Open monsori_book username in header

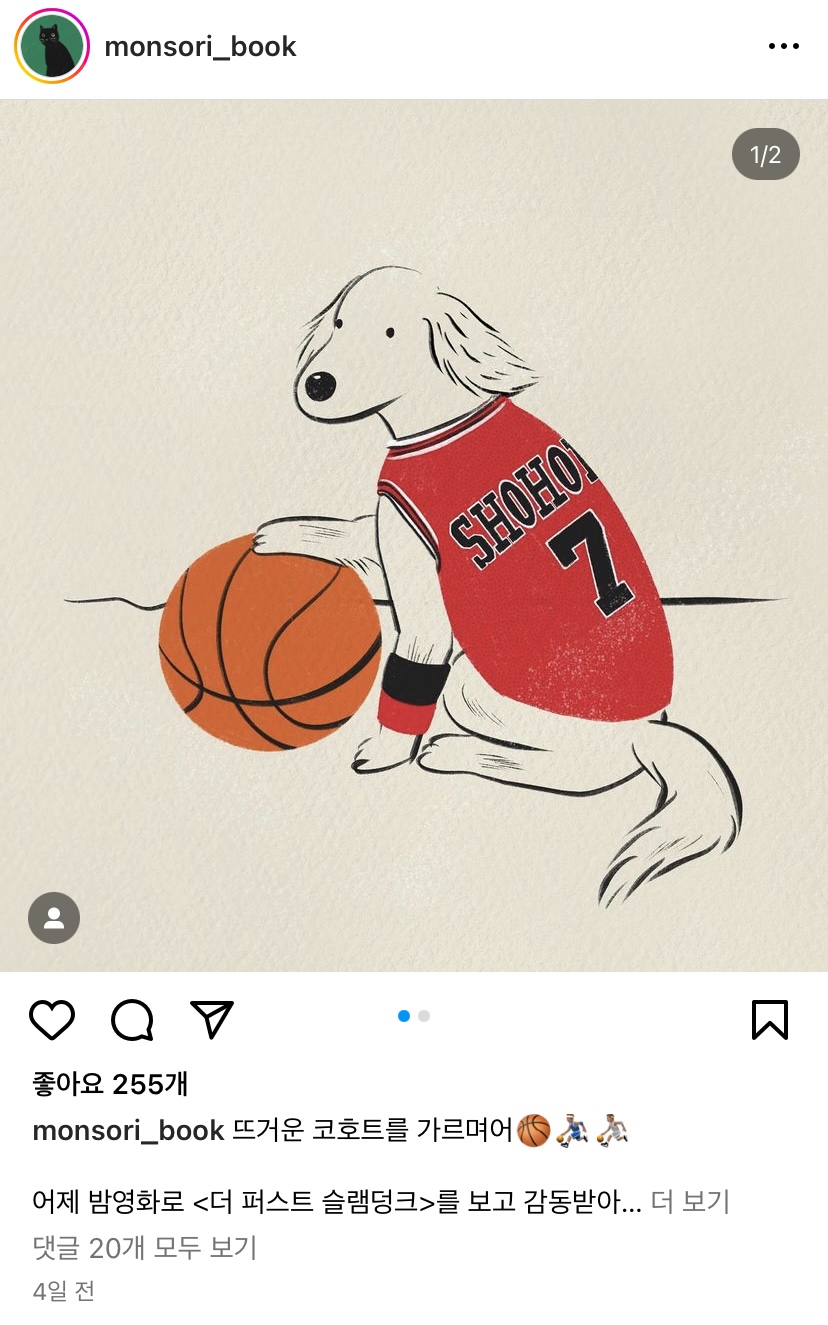click(200, 46)
